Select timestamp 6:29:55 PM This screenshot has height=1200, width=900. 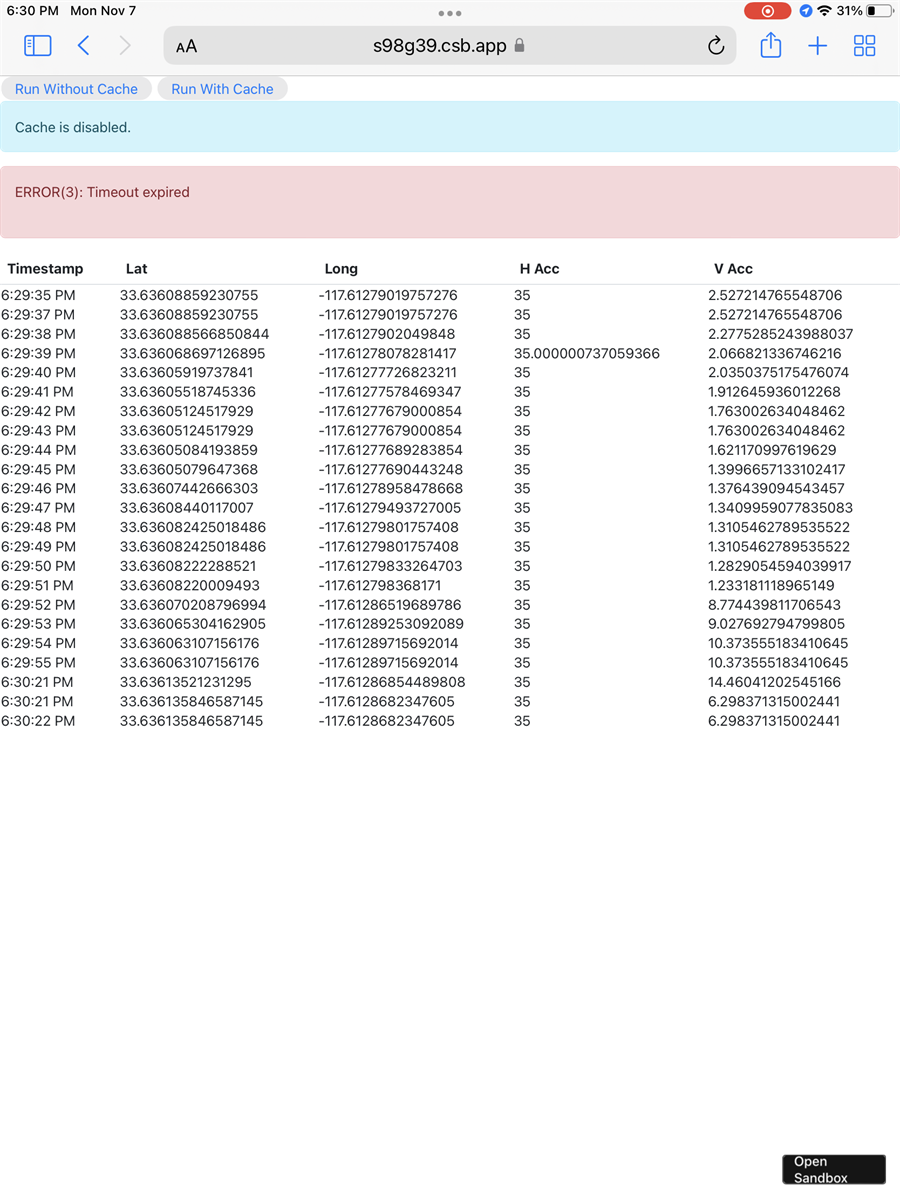pyautogui.click(x=38, y=663)
